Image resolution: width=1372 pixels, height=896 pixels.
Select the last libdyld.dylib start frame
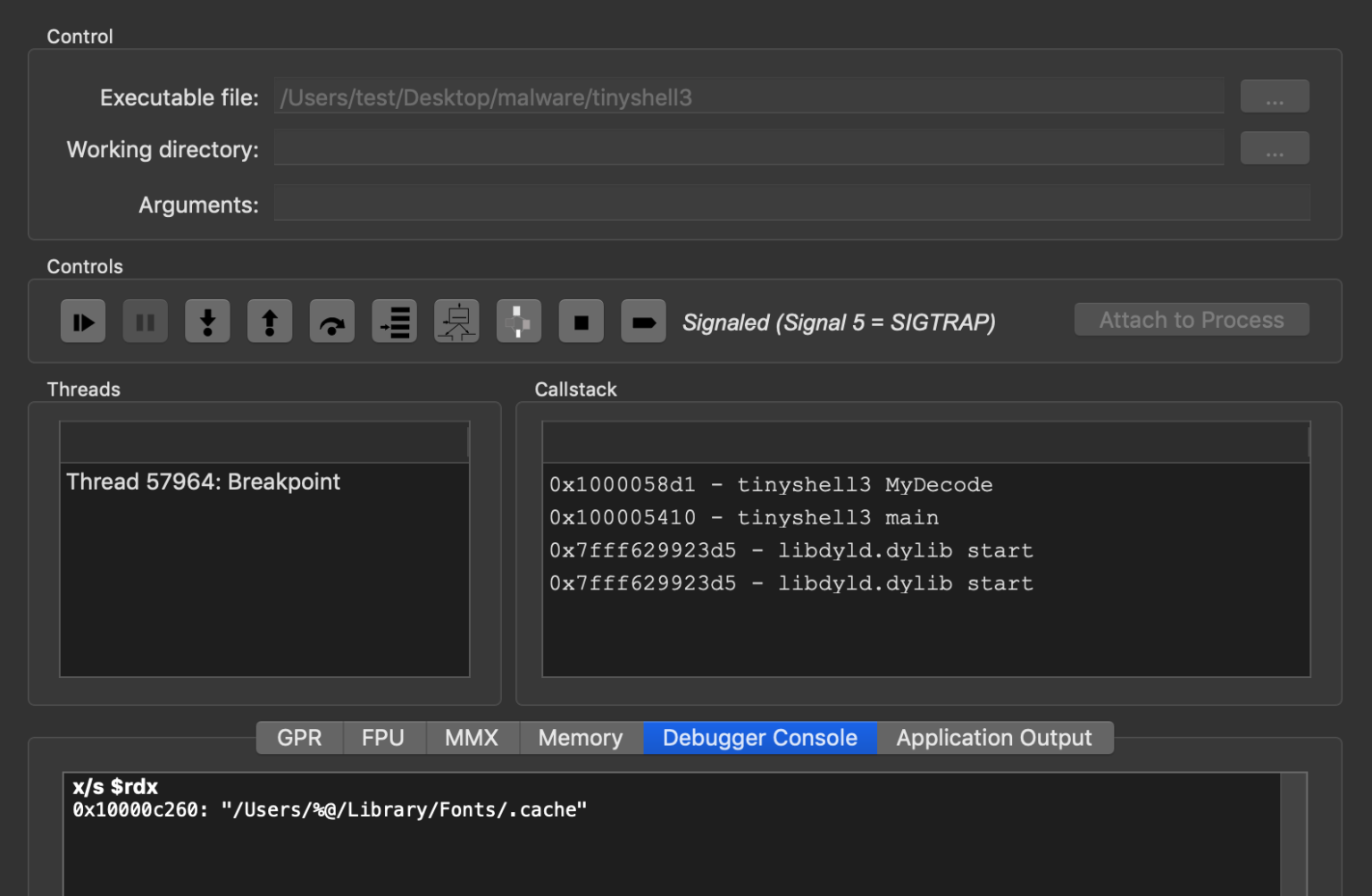[926, 584]
